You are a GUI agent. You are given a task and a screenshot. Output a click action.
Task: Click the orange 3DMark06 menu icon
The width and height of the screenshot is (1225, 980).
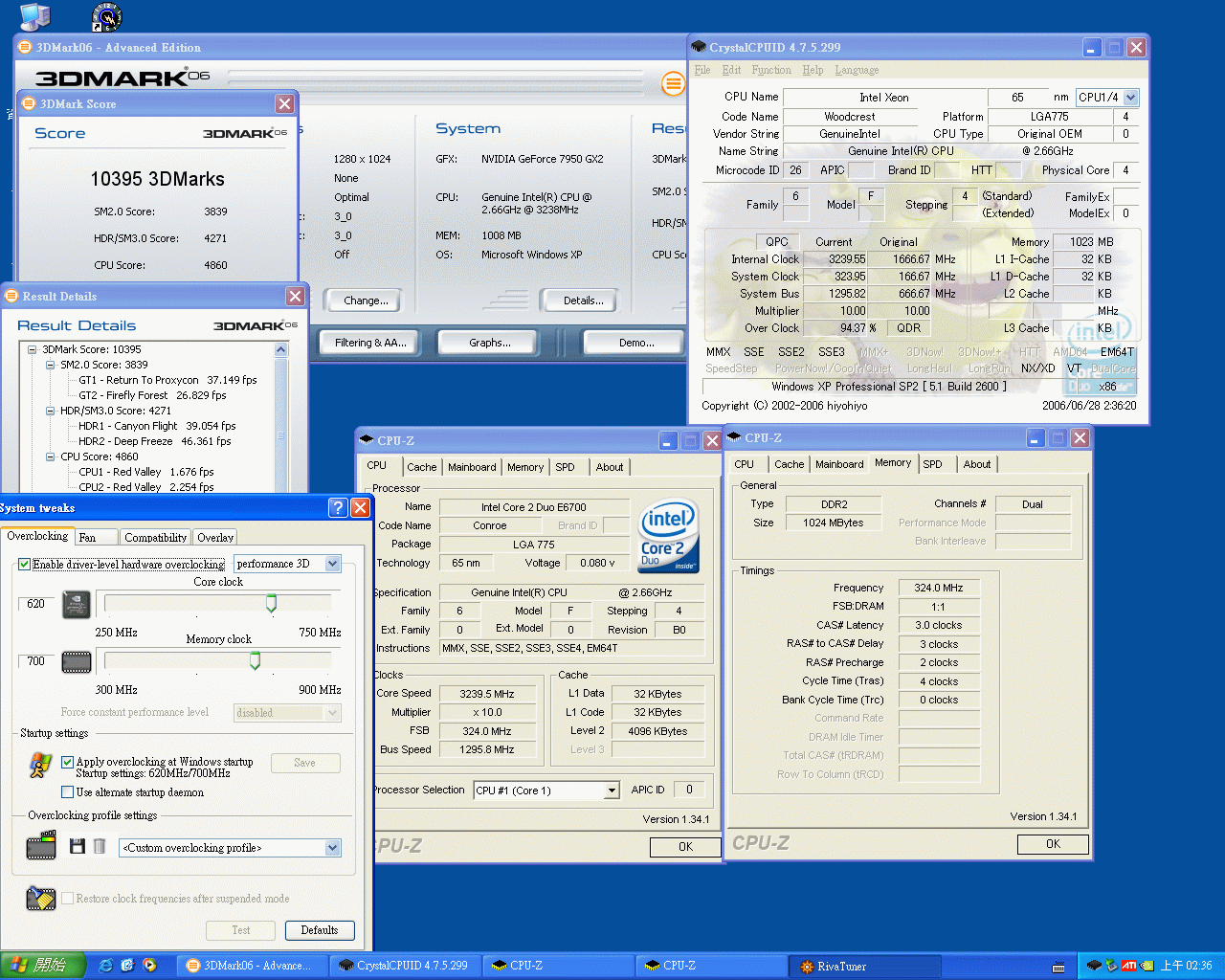click(673, 84)
